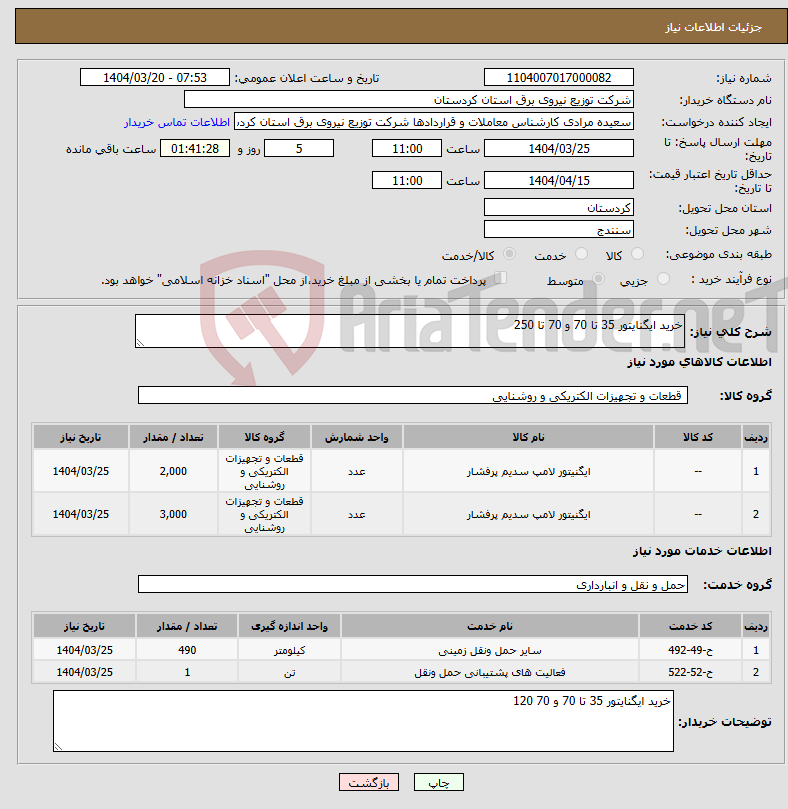The width and height of the screenshot is (788, 809).
Task: Click the request creator field سعیده مرادی
Action: (x=434, y=122)
